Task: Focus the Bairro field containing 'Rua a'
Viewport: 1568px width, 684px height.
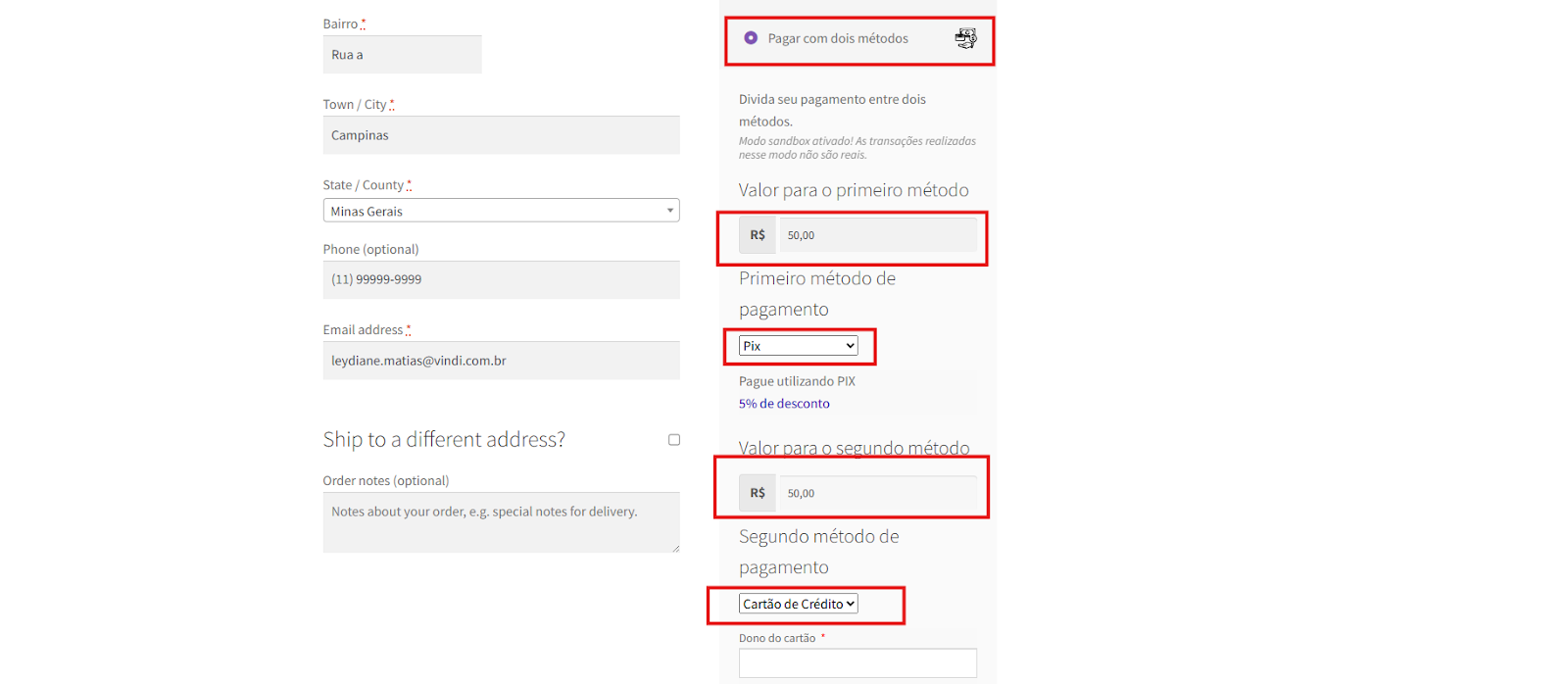Action: click(402, 55)
